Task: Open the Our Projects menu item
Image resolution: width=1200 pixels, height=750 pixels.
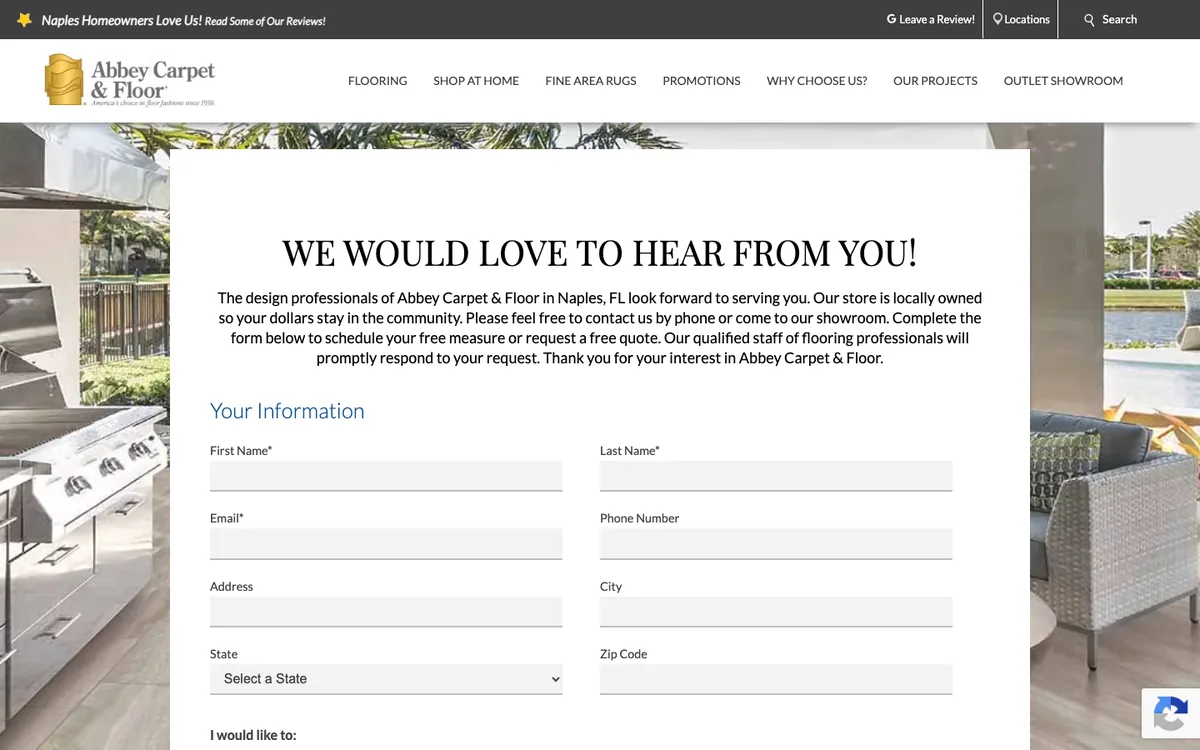Action: point(935,81)
